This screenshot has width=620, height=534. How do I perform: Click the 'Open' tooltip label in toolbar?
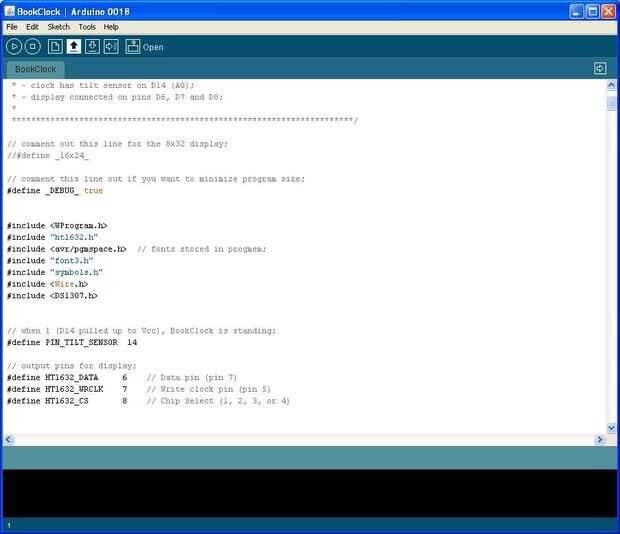click(153, 47)
